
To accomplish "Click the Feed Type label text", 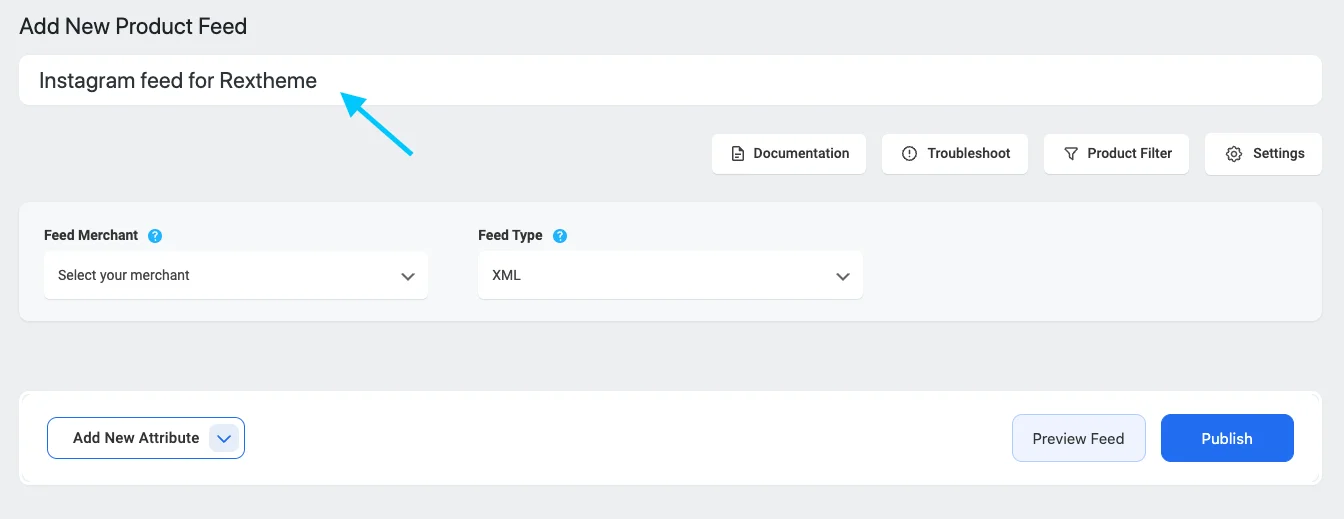I will 510,236.
